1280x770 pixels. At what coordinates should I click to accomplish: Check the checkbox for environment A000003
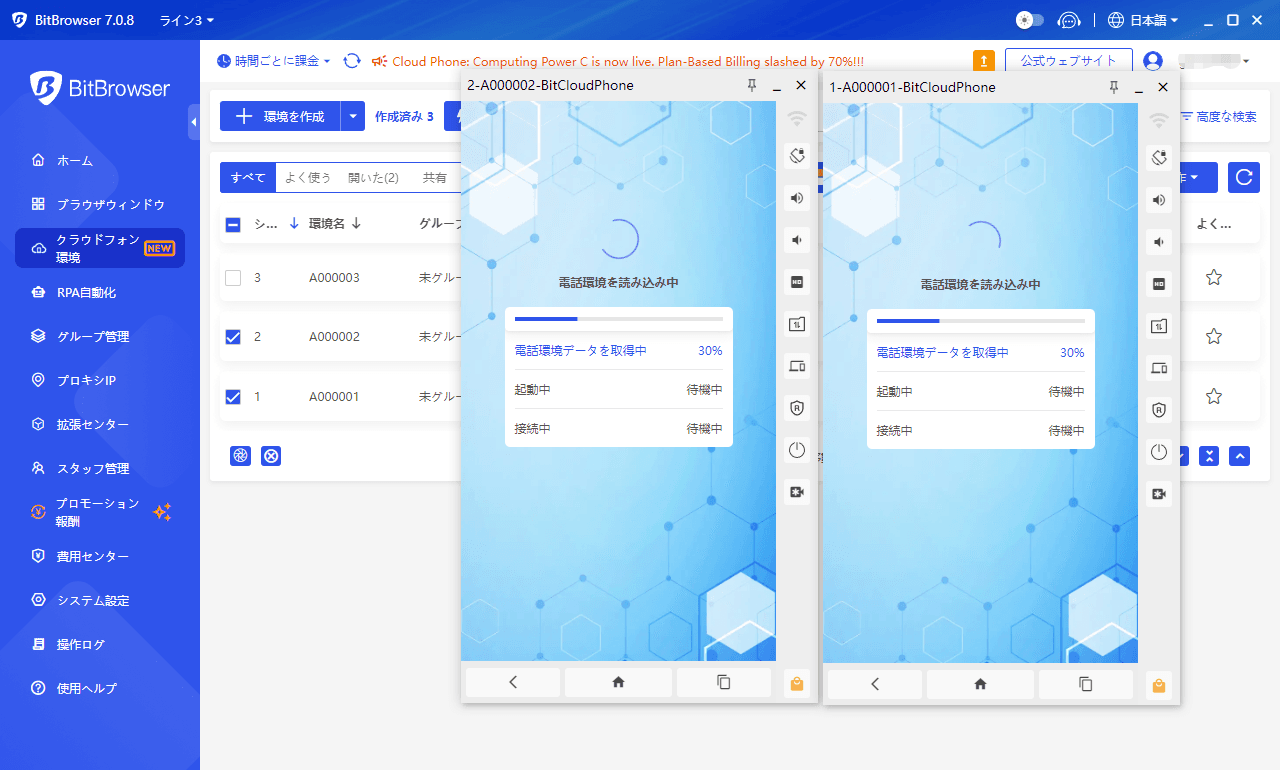tap(231, 277)
